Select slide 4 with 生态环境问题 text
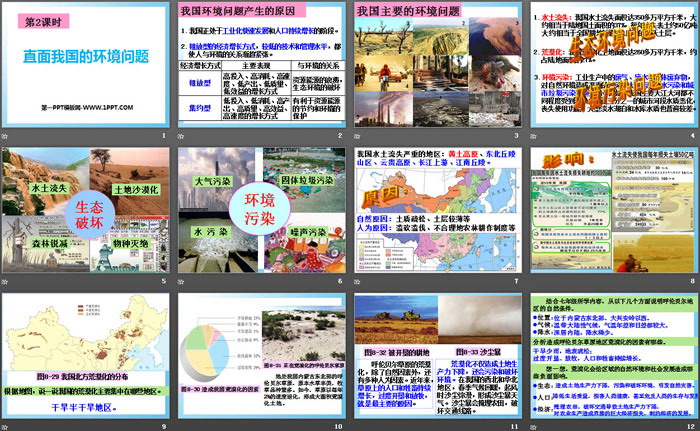This screenshot has height=431, width=700. pos(614,65)
